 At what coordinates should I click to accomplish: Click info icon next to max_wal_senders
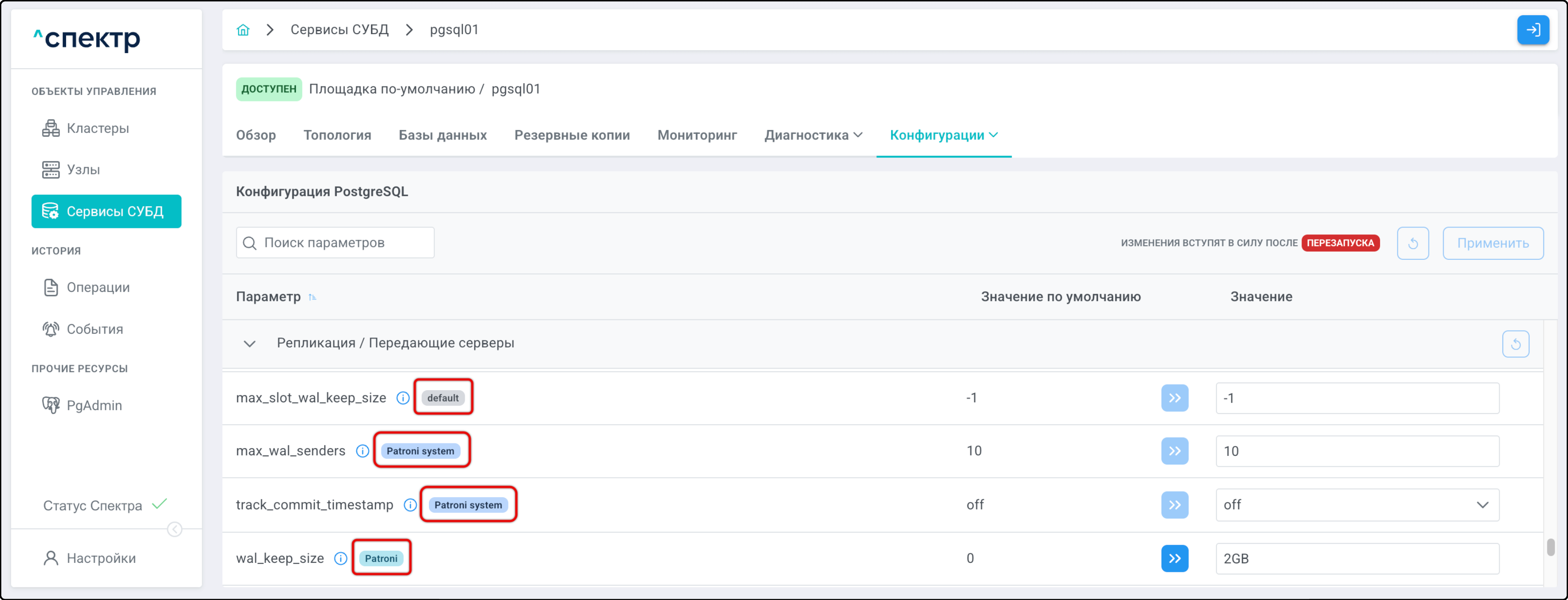362,451
